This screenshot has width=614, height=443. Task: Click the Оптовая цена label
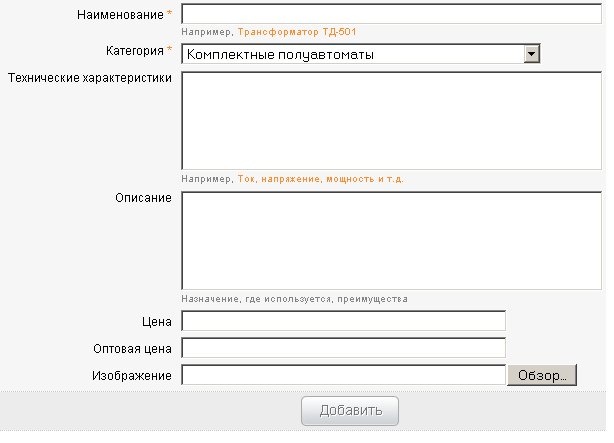132,349
